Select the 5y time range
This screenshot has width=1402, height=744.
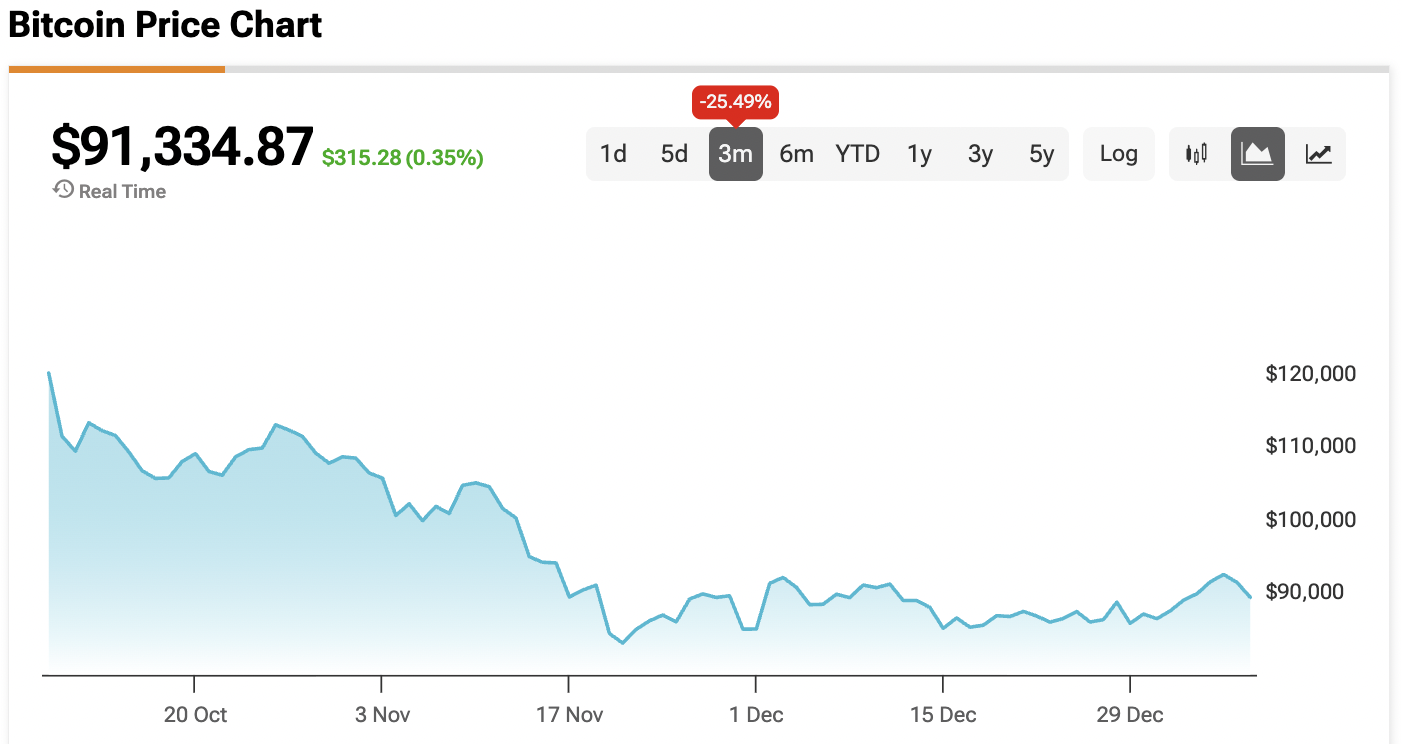[1041, 154]
